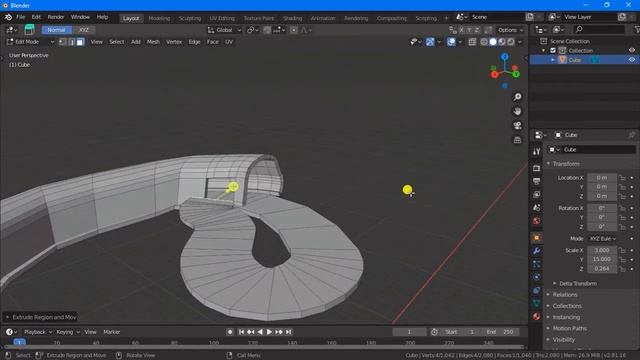Enable edge select mode
Image resolution: width=640 pixels, height=360 pixels.
[71, 42]
